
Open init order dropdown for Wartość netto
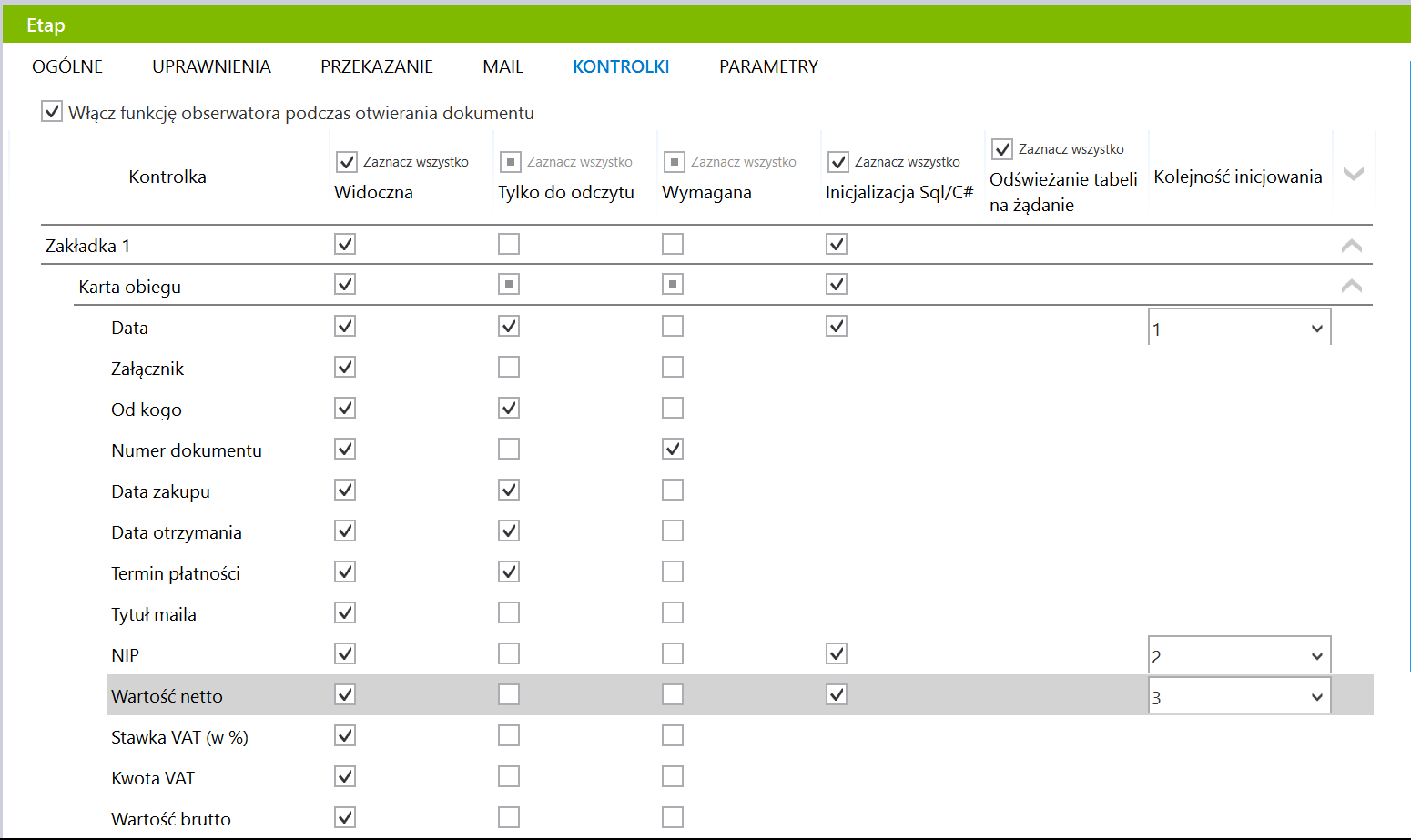coord(1240,697)
